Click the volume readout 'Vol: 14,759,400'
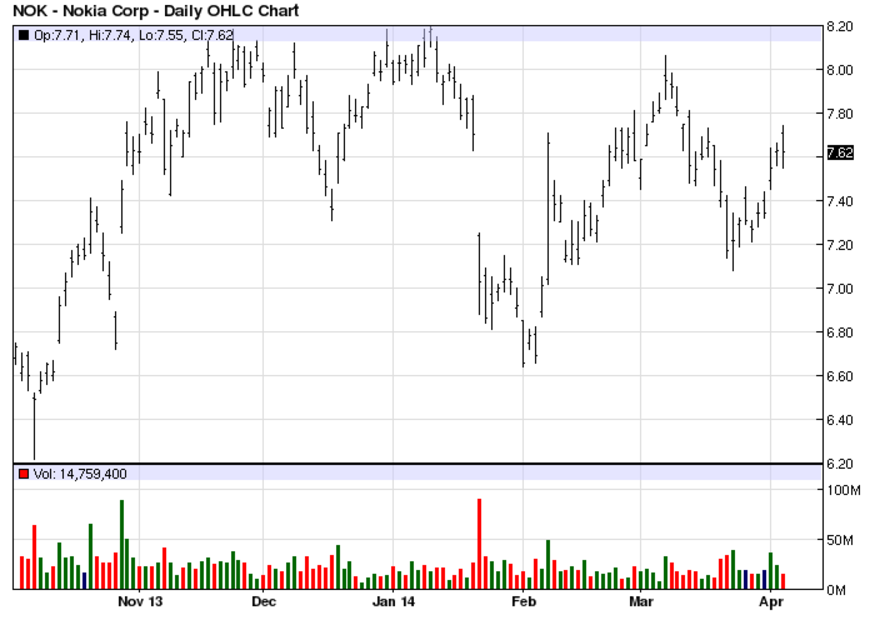The height and width of the screenshot is (640, 875). [x=80, y=474]
